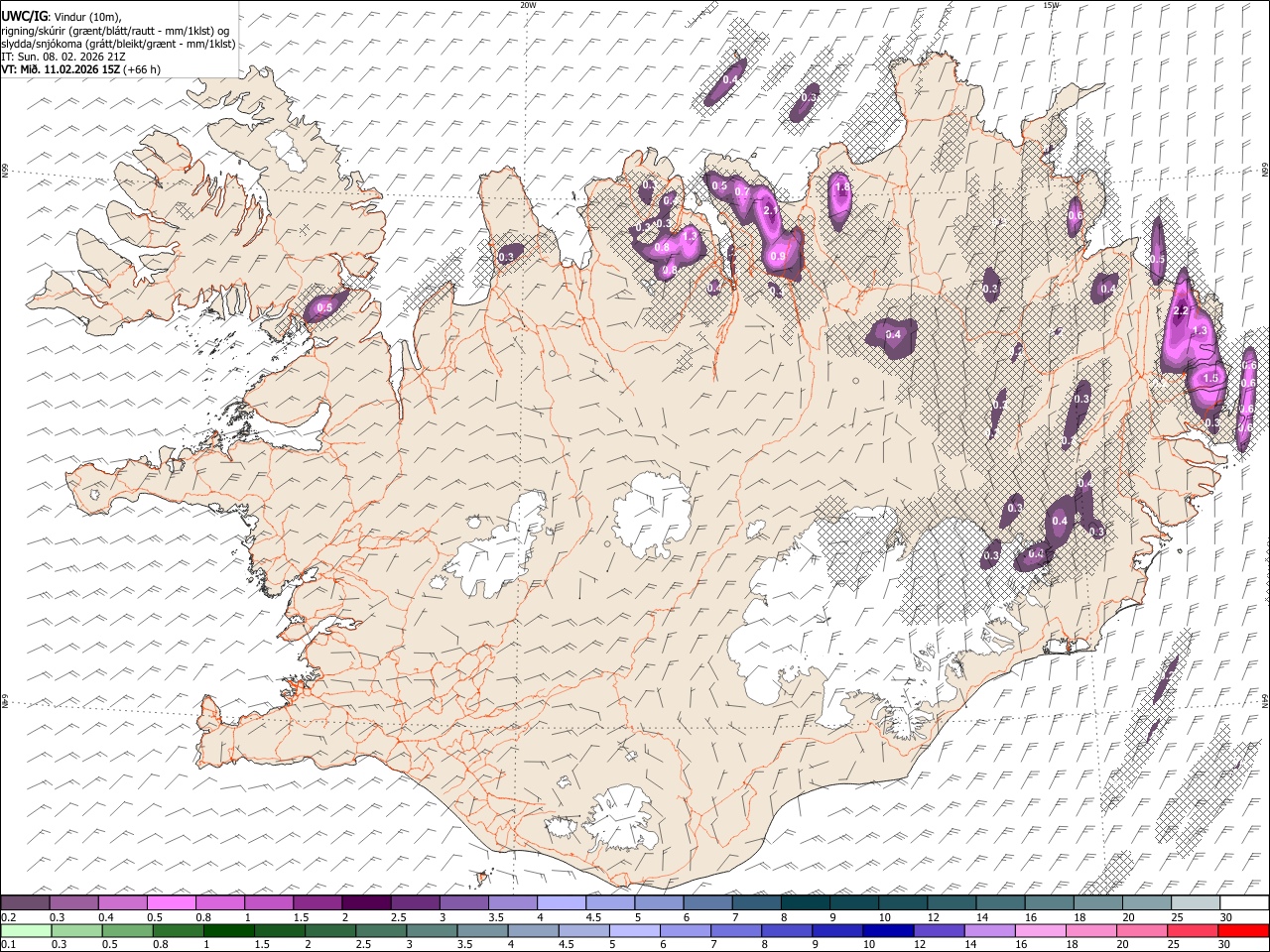This screenshot has height=952, width=1270.
Task: Pick bottom-row periwinkle swatch between 6 and 7
Action: pyautogui.click(x=685, y=930)
